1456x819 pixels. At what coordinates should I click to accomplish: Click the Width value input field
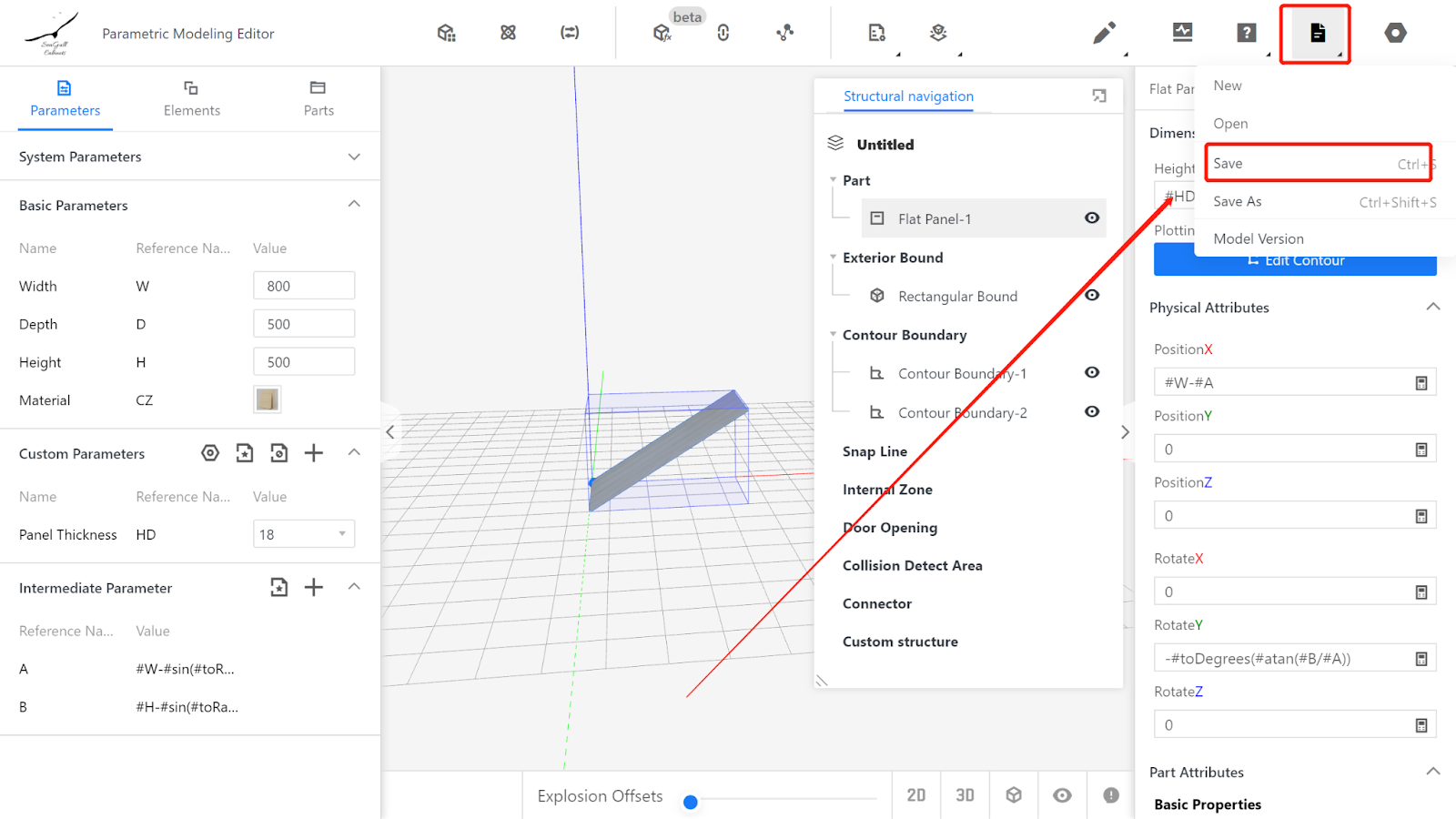tap(304, 286)
